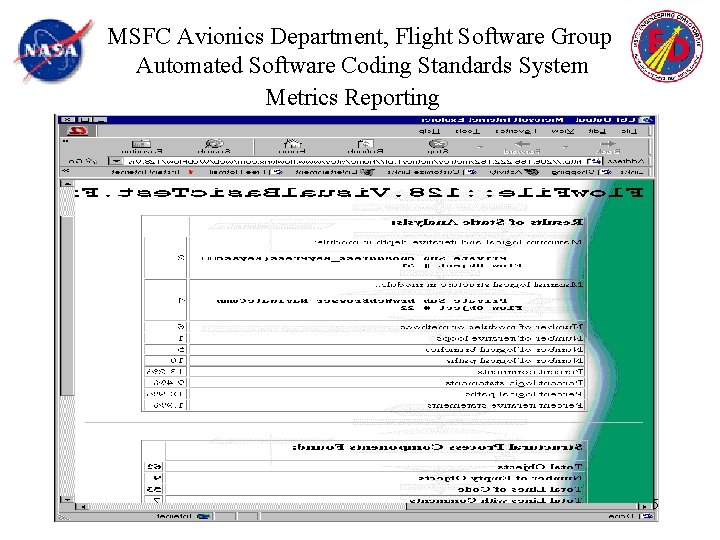Click the 'Total Lines with Comments' row label
720x540 pixels.
click(496, 500)
